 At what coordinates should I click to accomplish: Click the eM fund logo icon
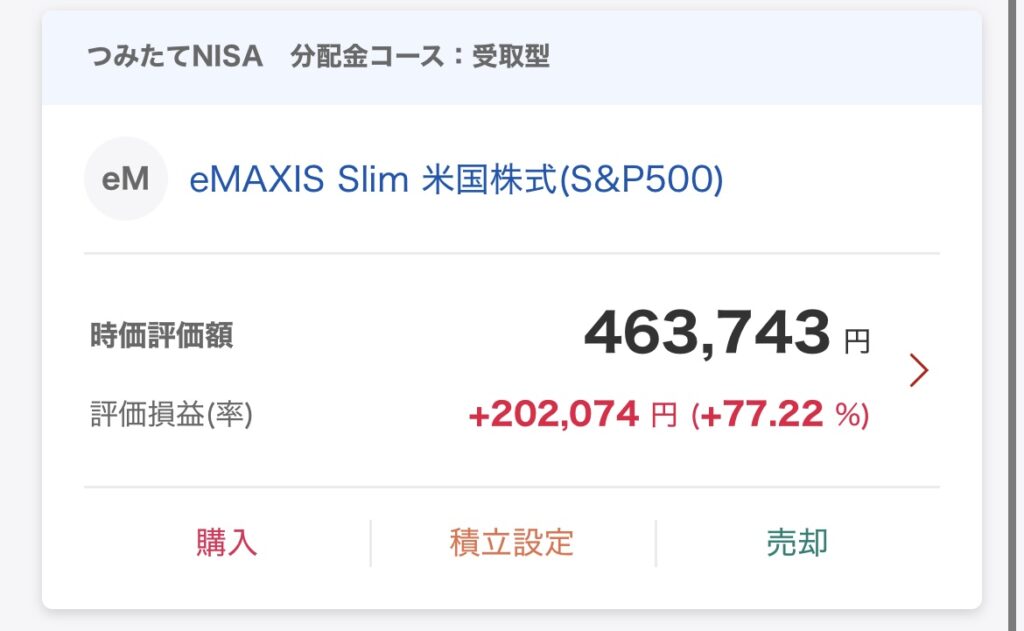click(125, 178)
